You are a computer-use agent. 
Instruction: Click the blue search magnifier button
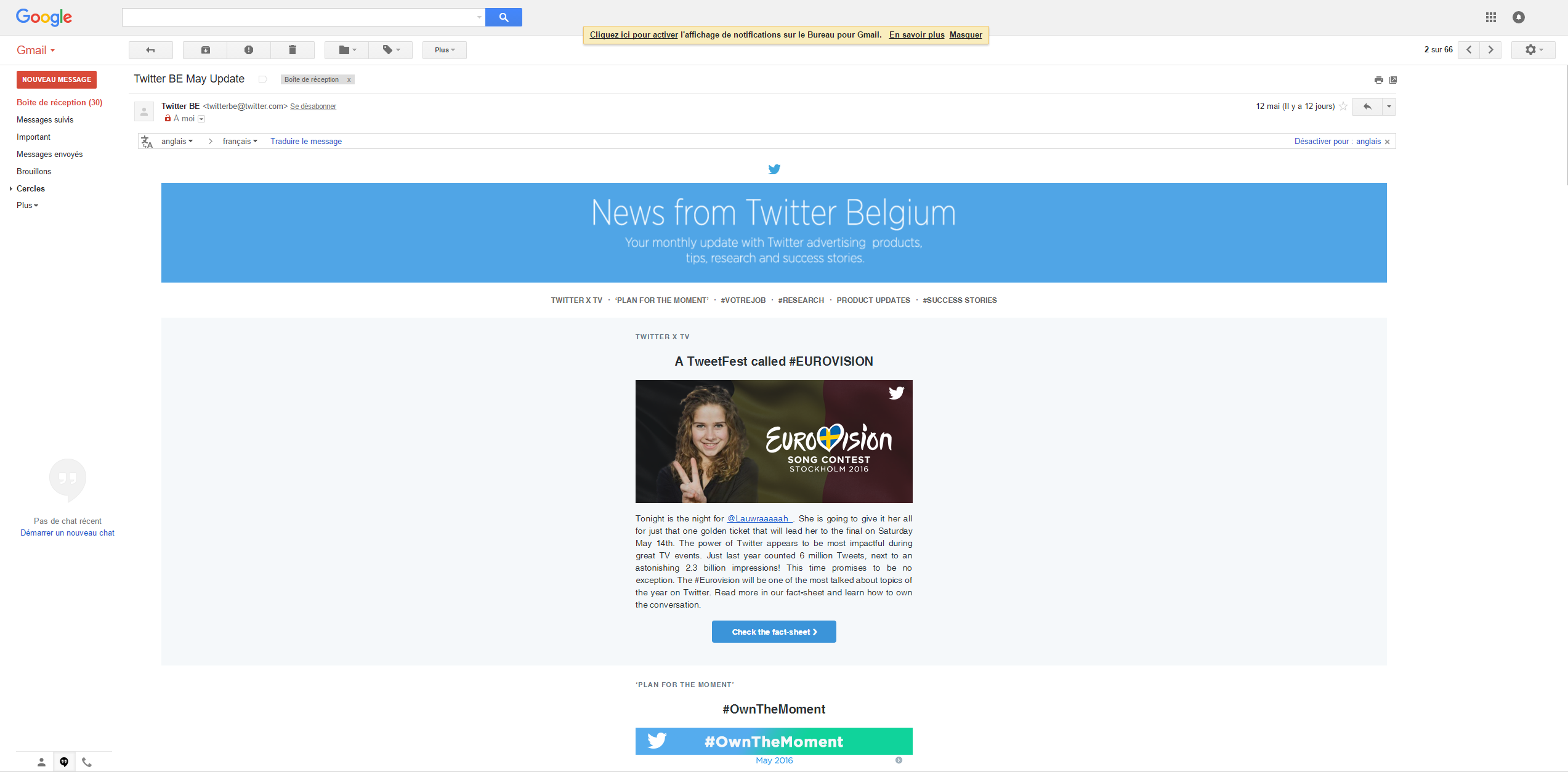[503, 17]
